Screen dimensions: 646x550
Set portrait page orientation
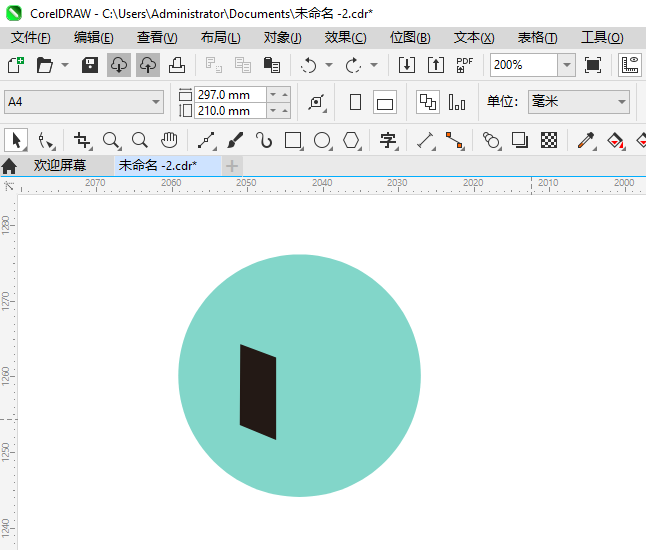[x=355, y=102]
